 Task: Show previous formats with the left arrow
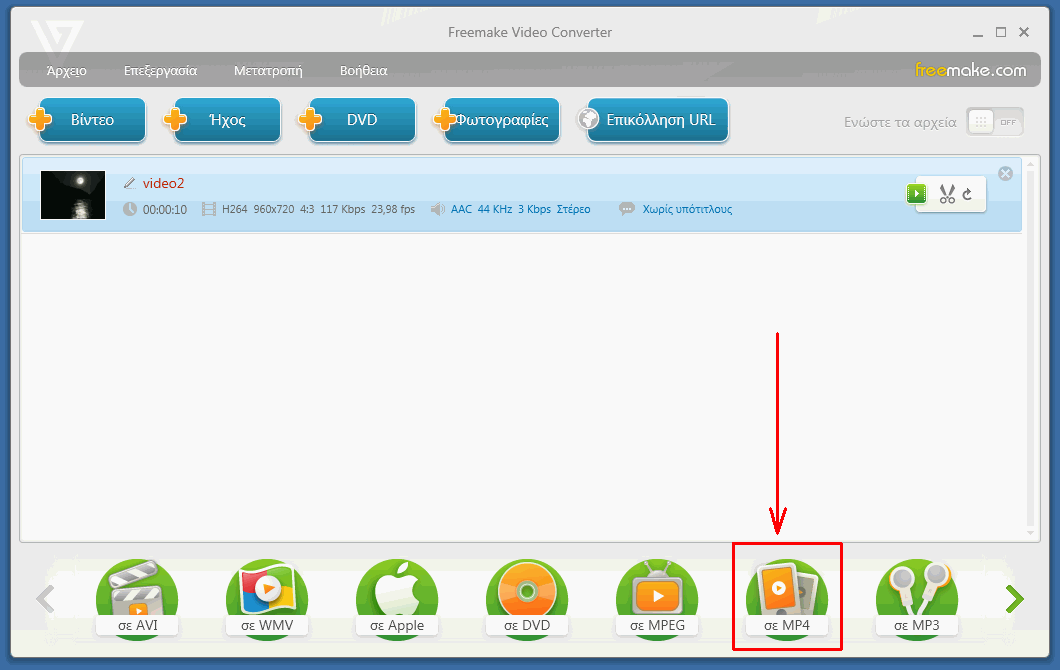point(45,599)
